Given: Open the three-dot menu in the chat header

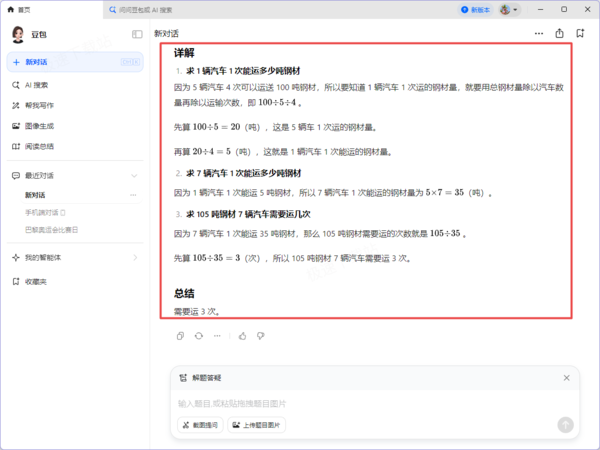Looking at the screenshot, I should pyautogui.click(x=539, y=34).
